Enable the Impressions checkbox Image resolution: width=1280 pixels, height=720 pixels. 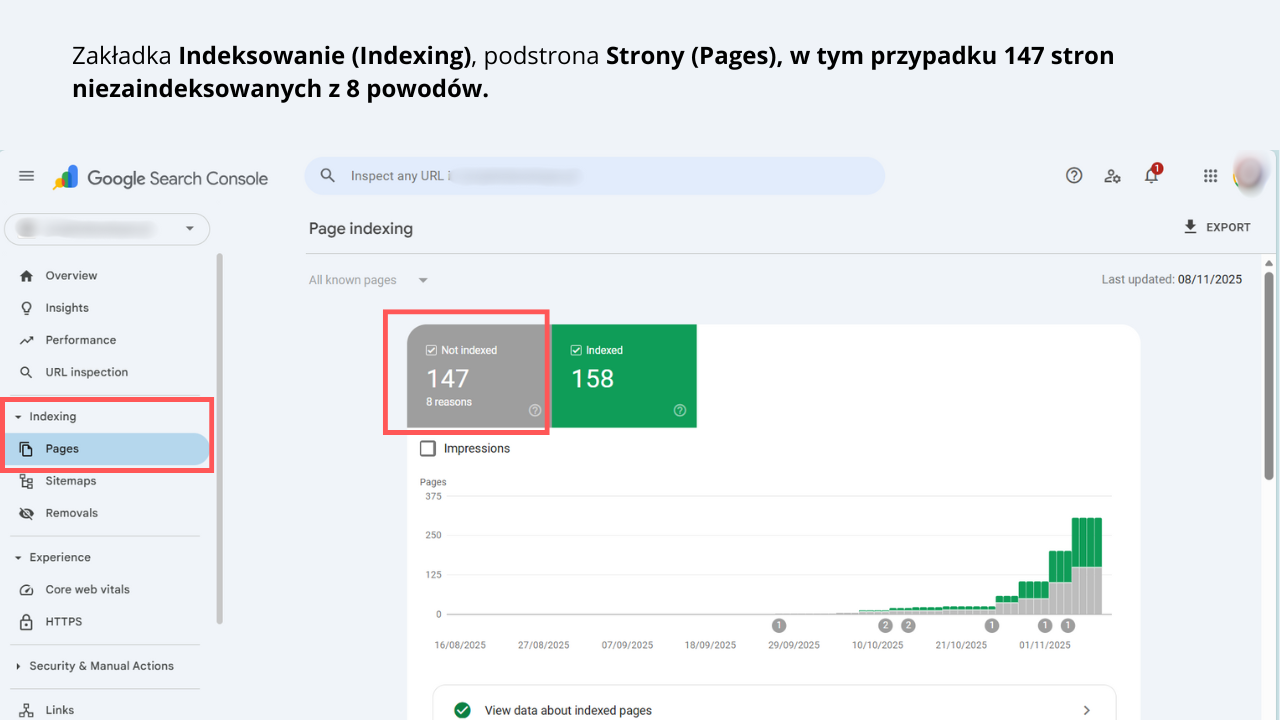tap(429, 448)
